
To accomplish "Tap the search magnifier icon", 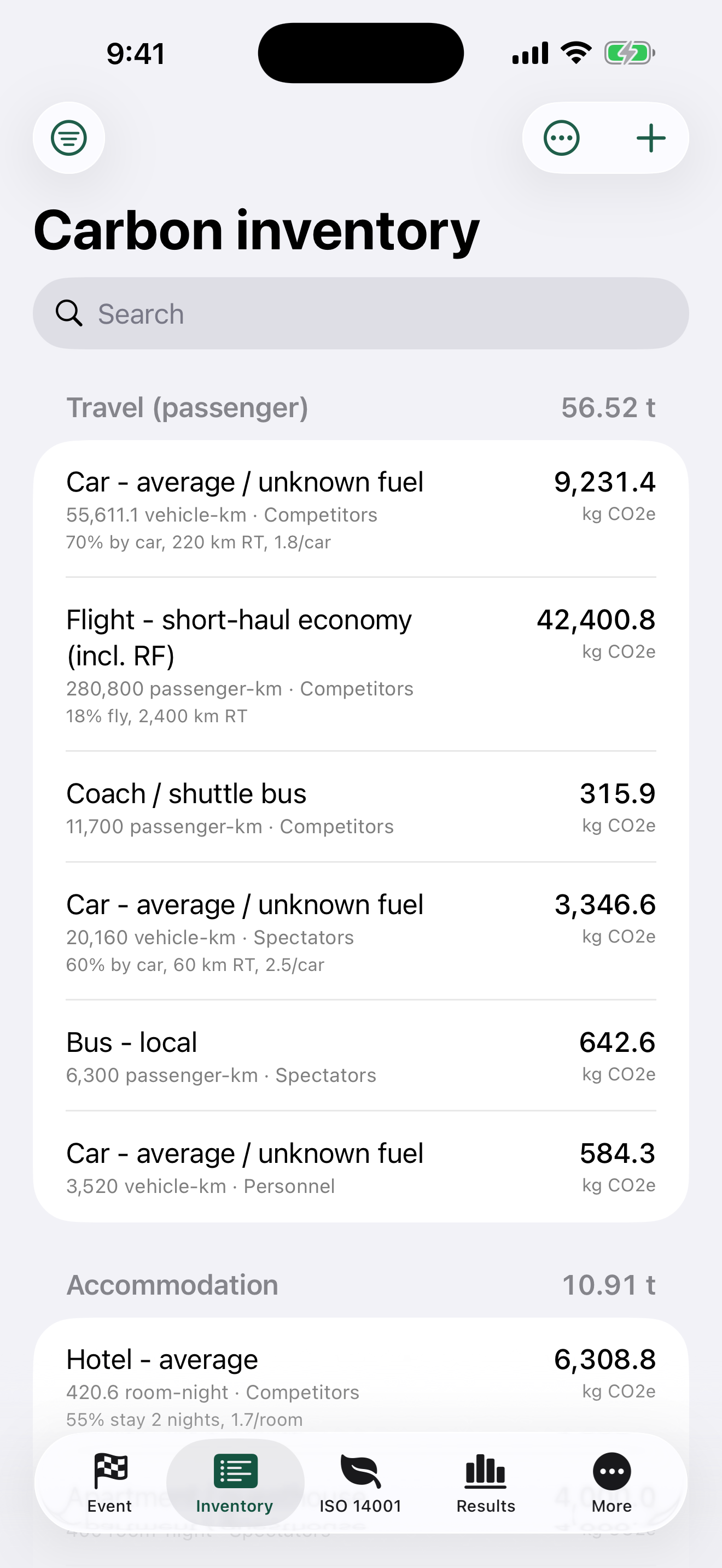I will pyautogui.click(x=69, y=313).
